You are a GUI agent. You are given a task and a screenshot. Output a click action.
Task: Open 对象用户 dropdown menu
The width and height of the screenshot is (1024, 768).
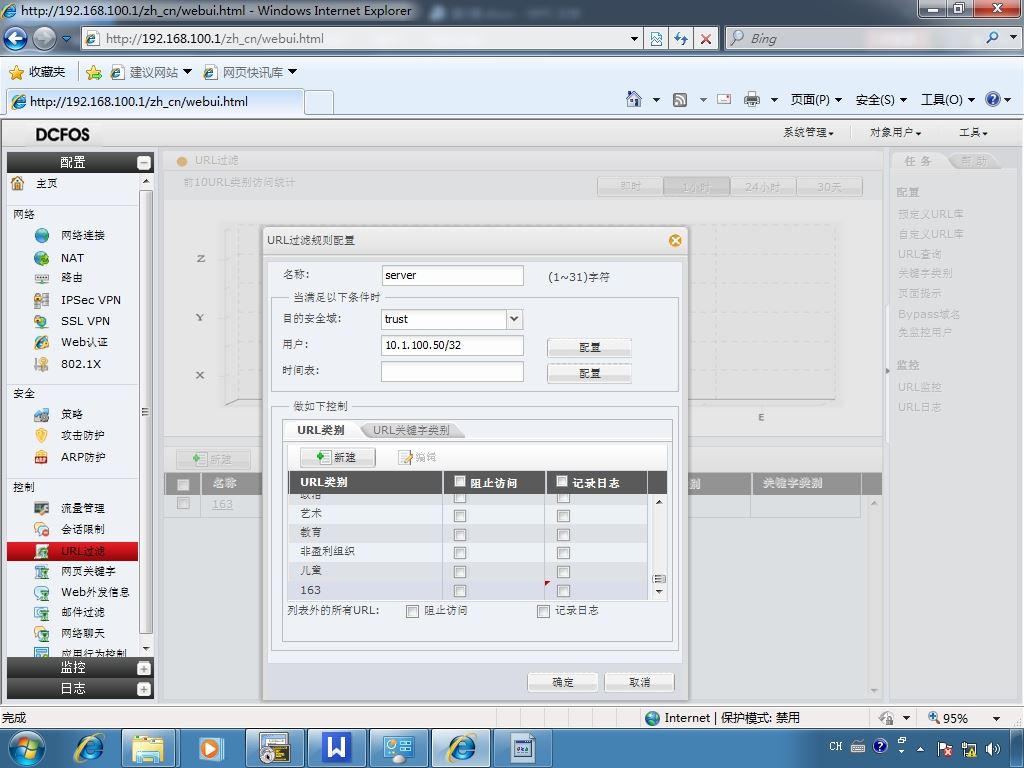[x=895, y=133]
